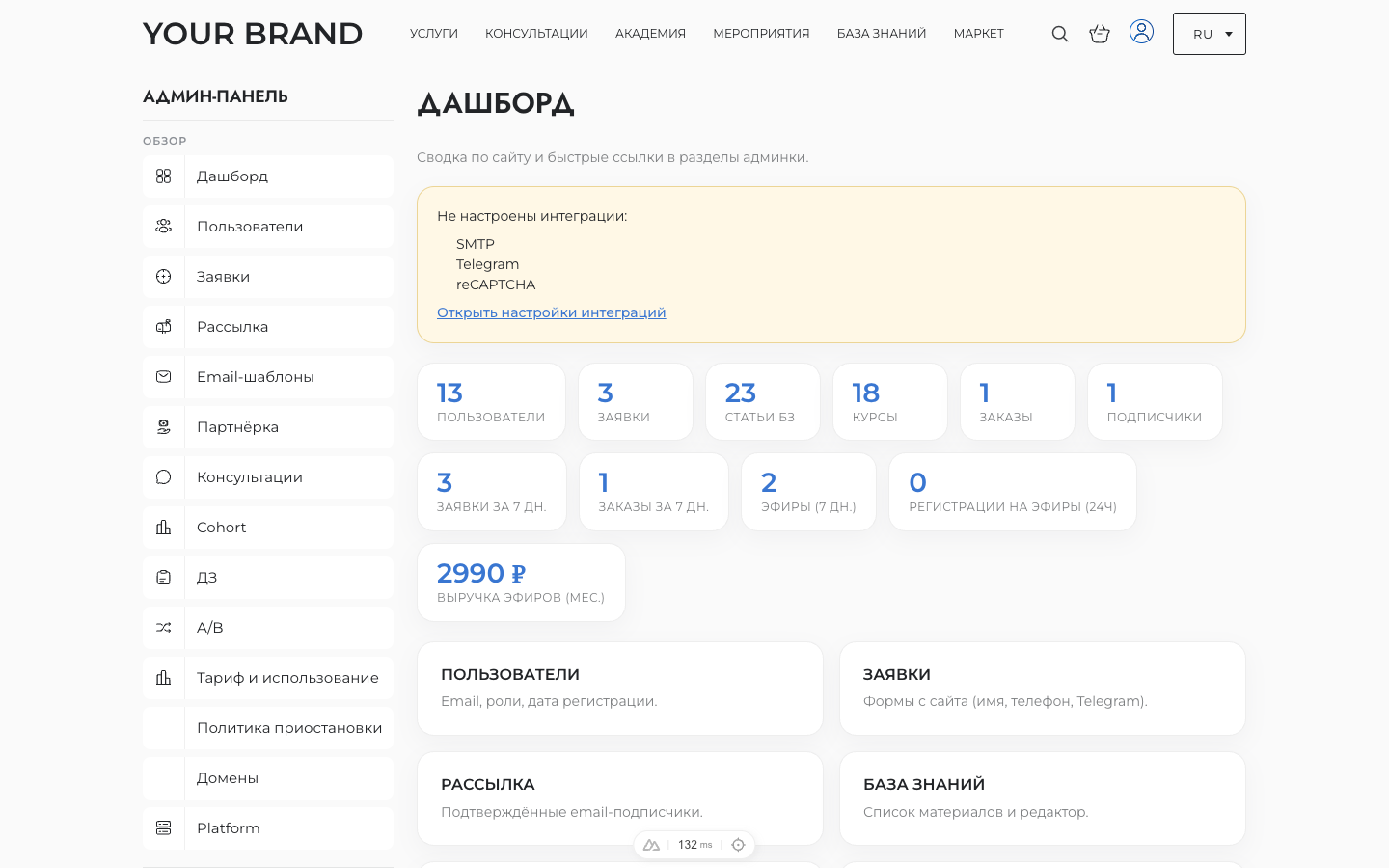Open the shopping basket icon
The height and width of the screenshot is (868, 1389).
(x=1100, y=34)
